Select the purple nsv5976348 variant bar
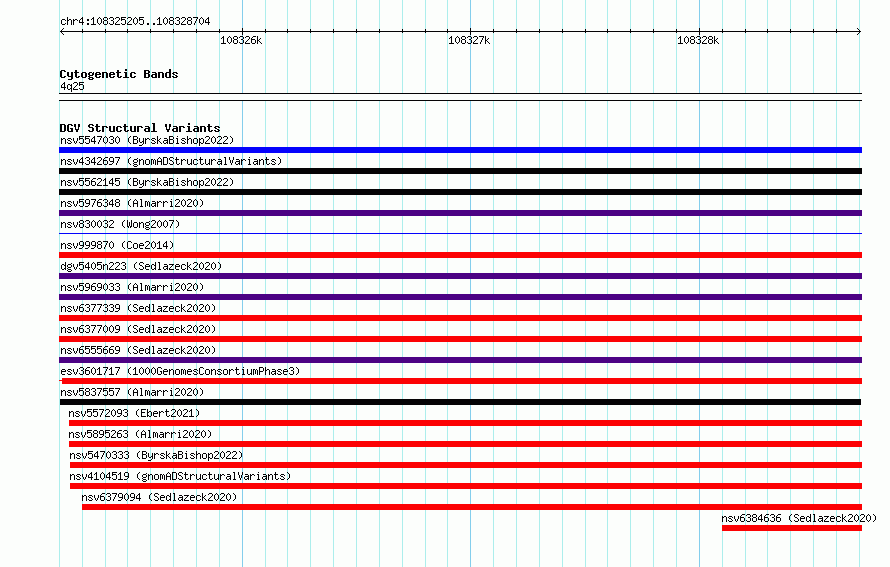890x567 pixels. [x=460, y=213]
